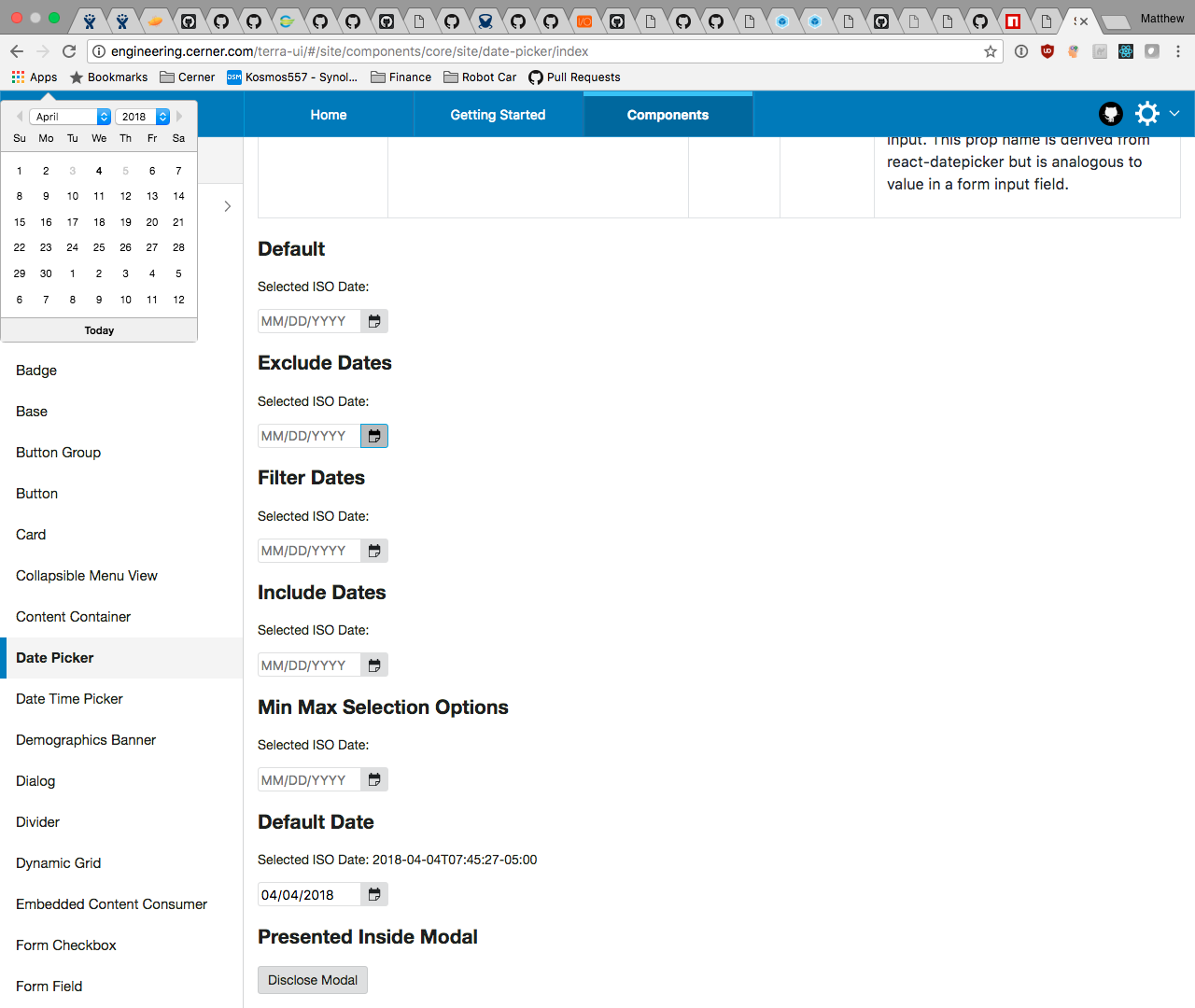Click the settings gear icon
The width and height of the screenshot is (1195, 1008).
click(x=1146, y=113)
